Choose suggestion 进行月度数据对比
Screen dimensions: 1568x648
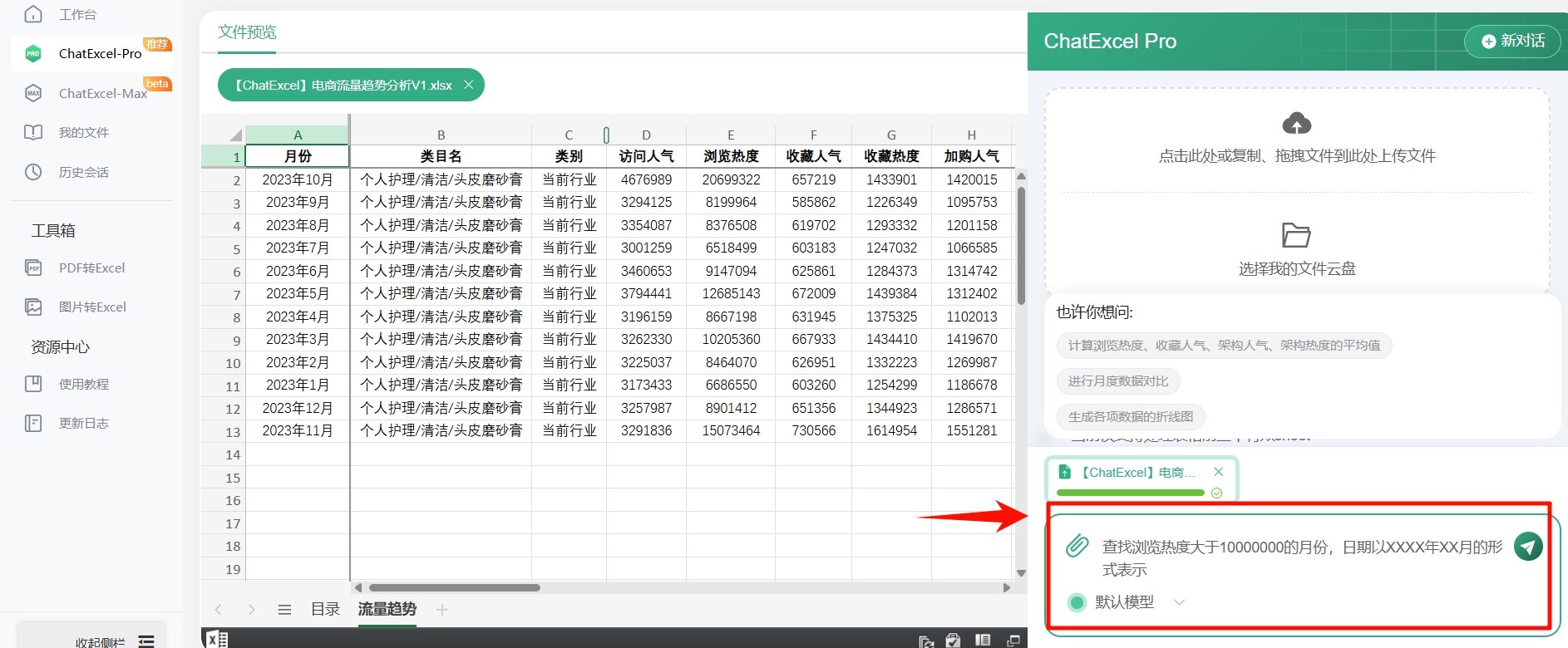1117,380
